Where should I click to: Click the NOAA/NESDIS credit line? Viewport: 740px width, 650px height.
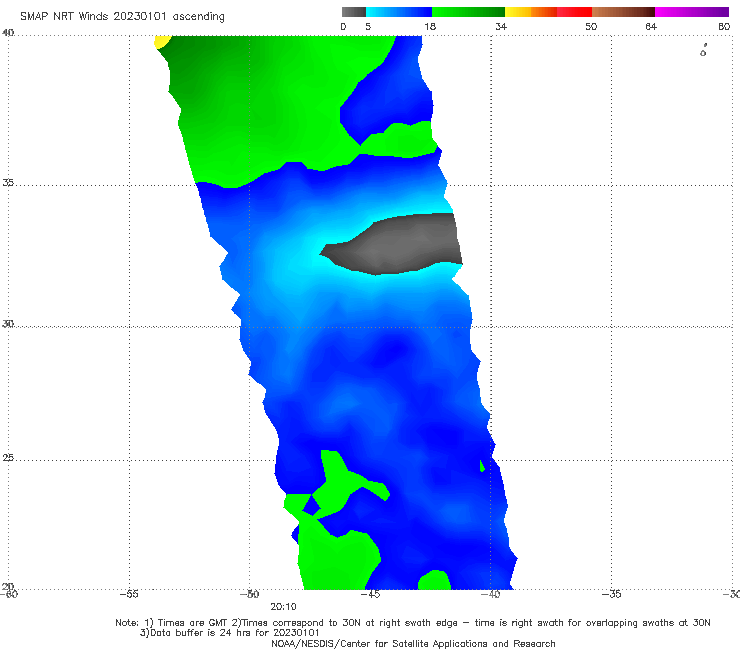coord(413,644)
